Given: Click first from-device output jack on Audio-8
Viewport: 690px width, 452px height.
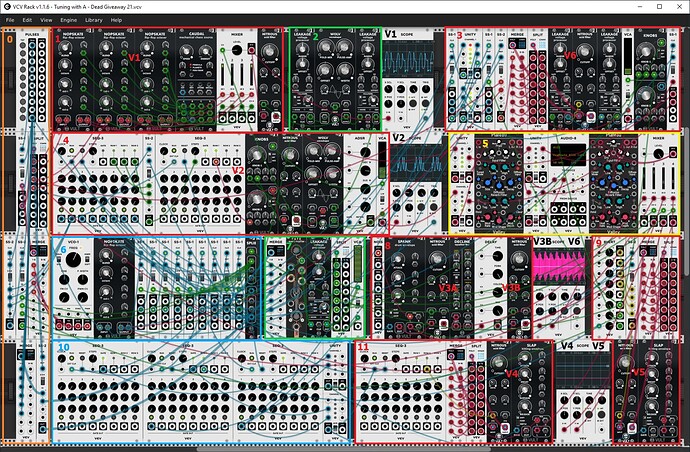Looking at the screenshot, I should [x=554, y=209].
